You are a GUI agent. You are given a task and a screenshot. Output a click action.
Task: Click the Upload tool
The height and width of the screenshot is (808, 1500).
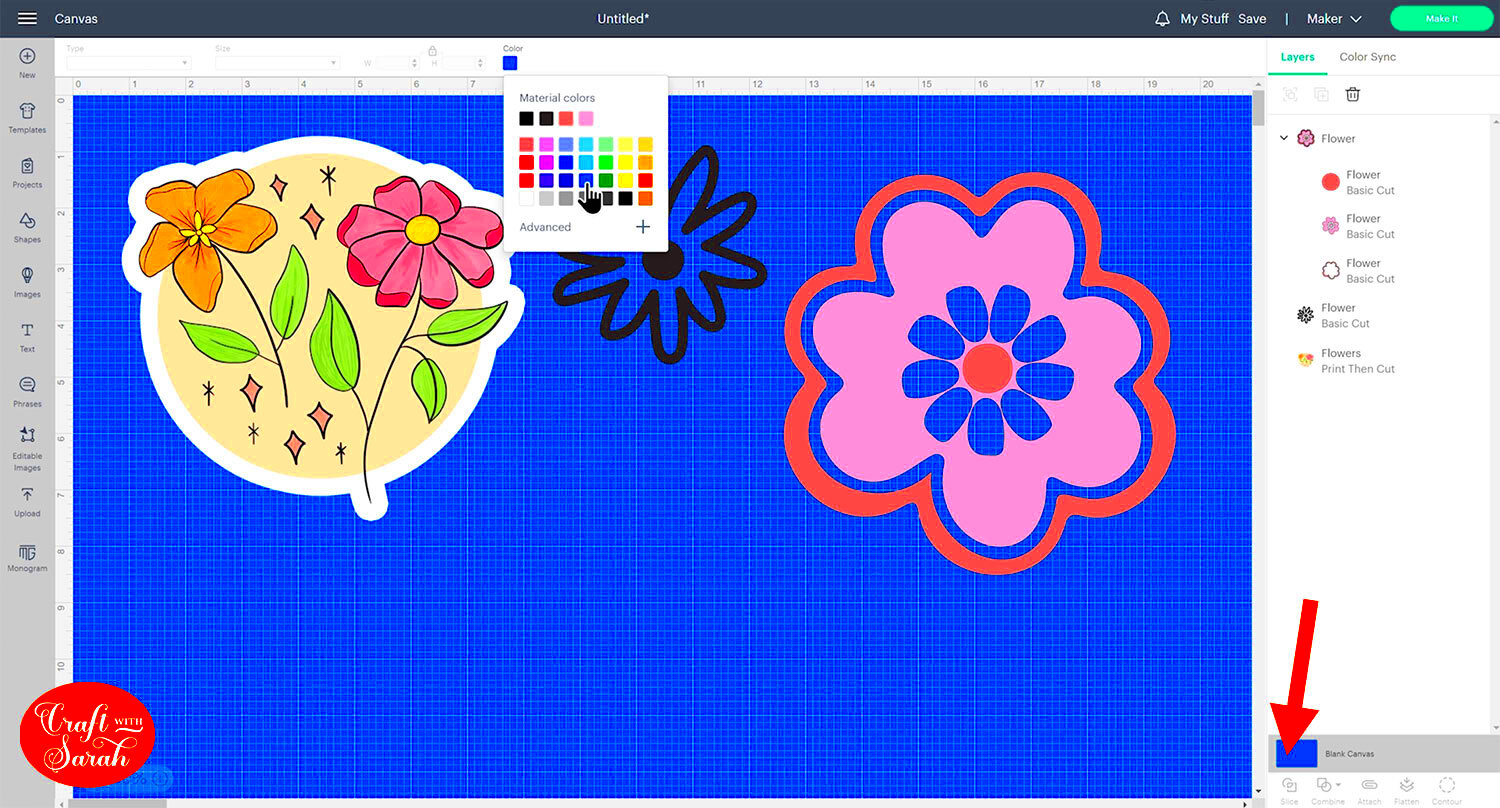(27, 502)
